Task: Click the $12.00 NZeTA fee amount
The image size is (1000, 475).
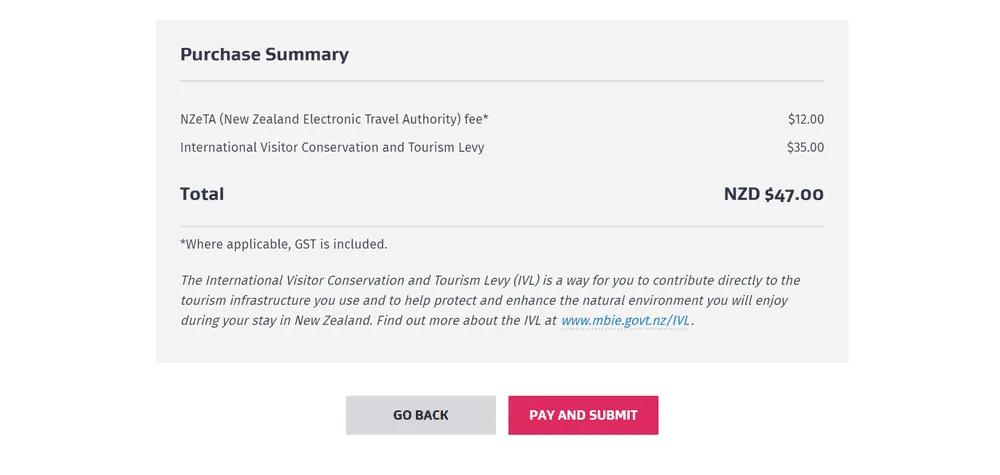Action: (805, 119)
